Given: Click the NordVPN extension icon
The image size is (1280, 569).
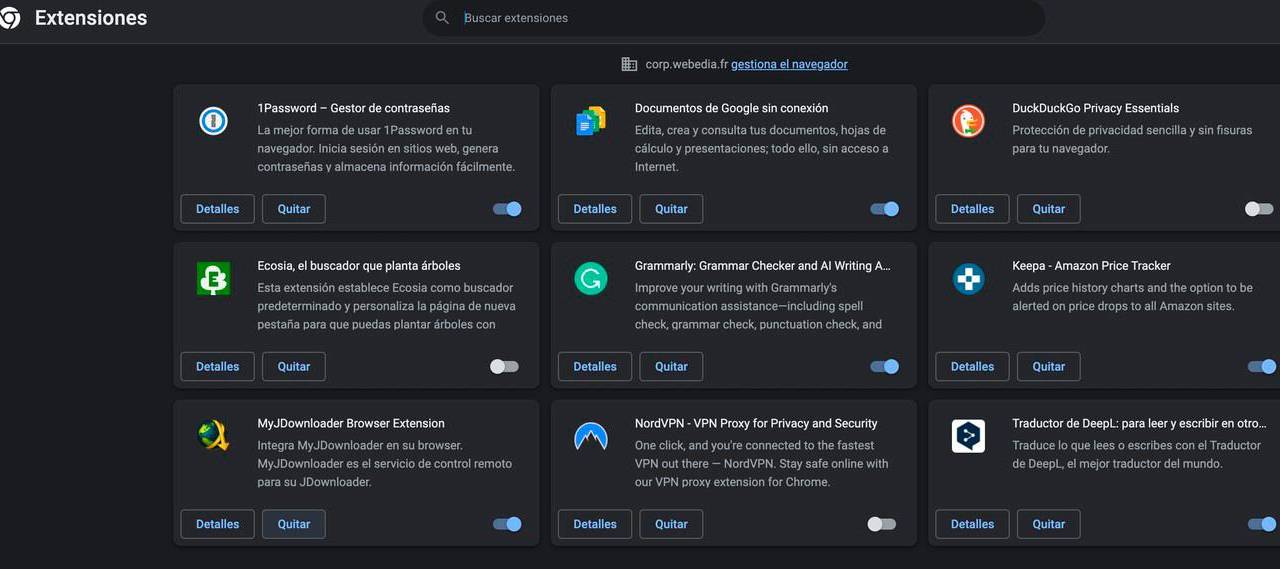Looking at the screenshot, I should pyautogui.click(x=591, y=436).
